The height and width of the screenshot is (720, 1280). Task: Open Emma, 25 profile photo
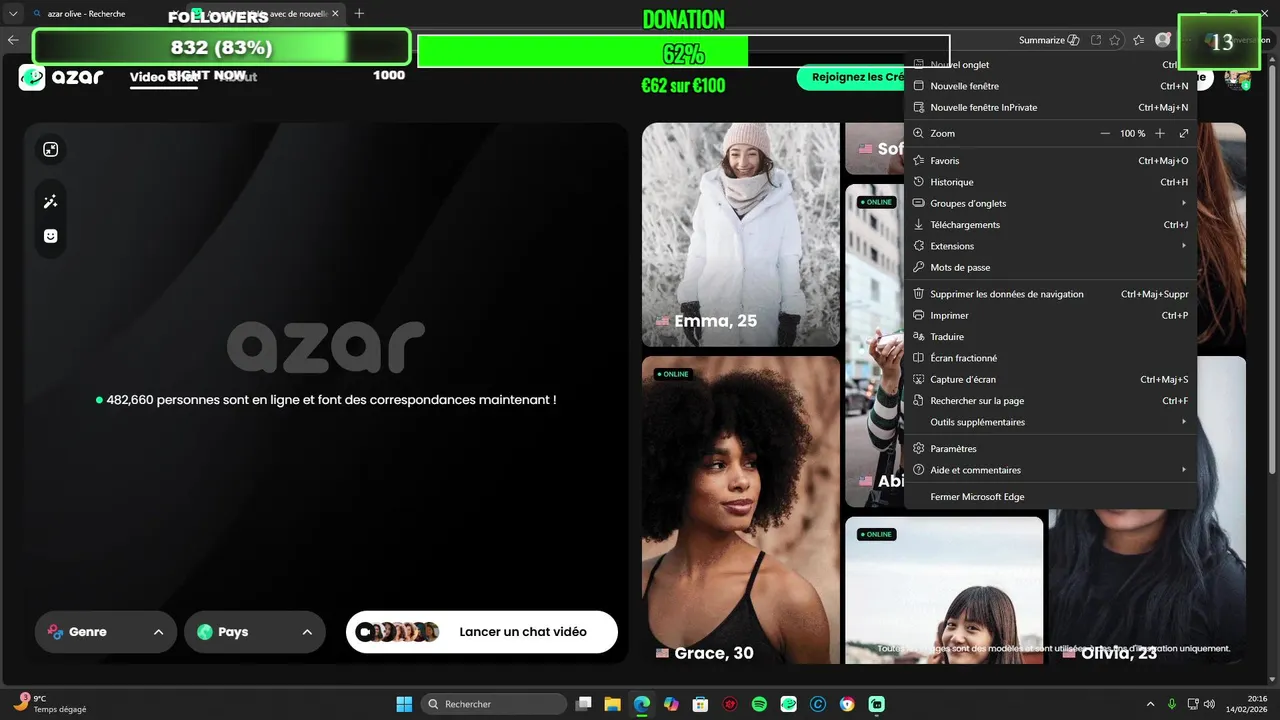(x=741, y=235)
